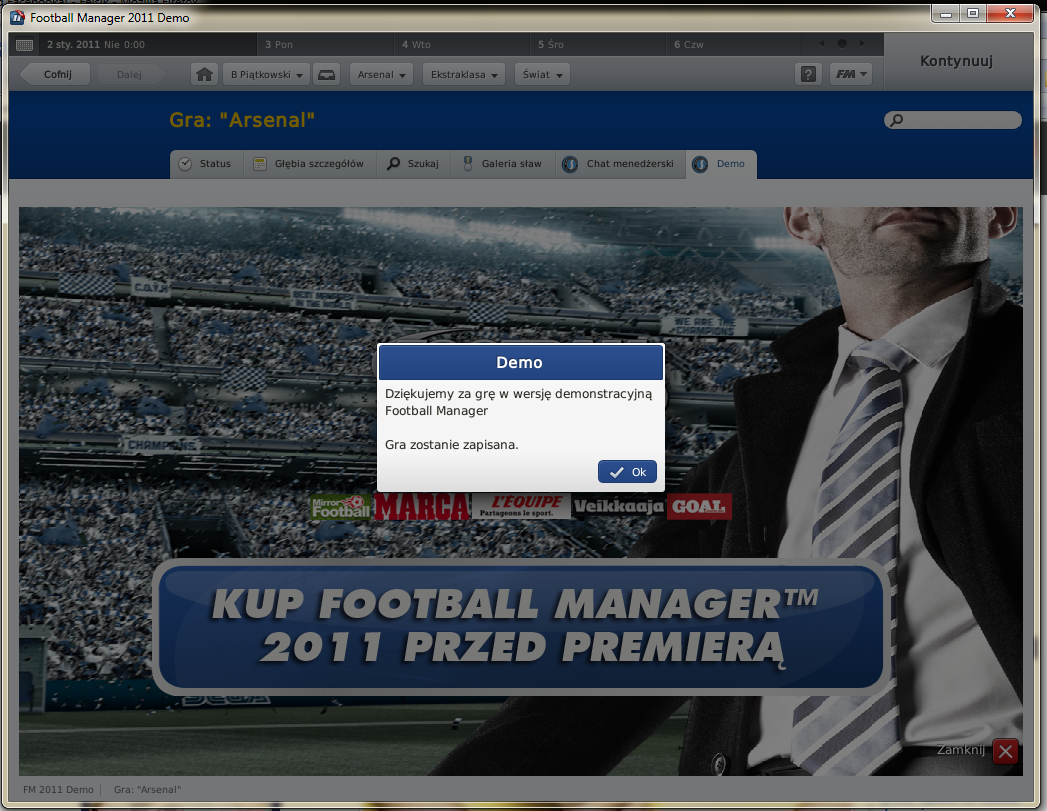Click the GOAL logo
Image resolution: width=1047 pixels, height=811 pixels.
point(698,507)
